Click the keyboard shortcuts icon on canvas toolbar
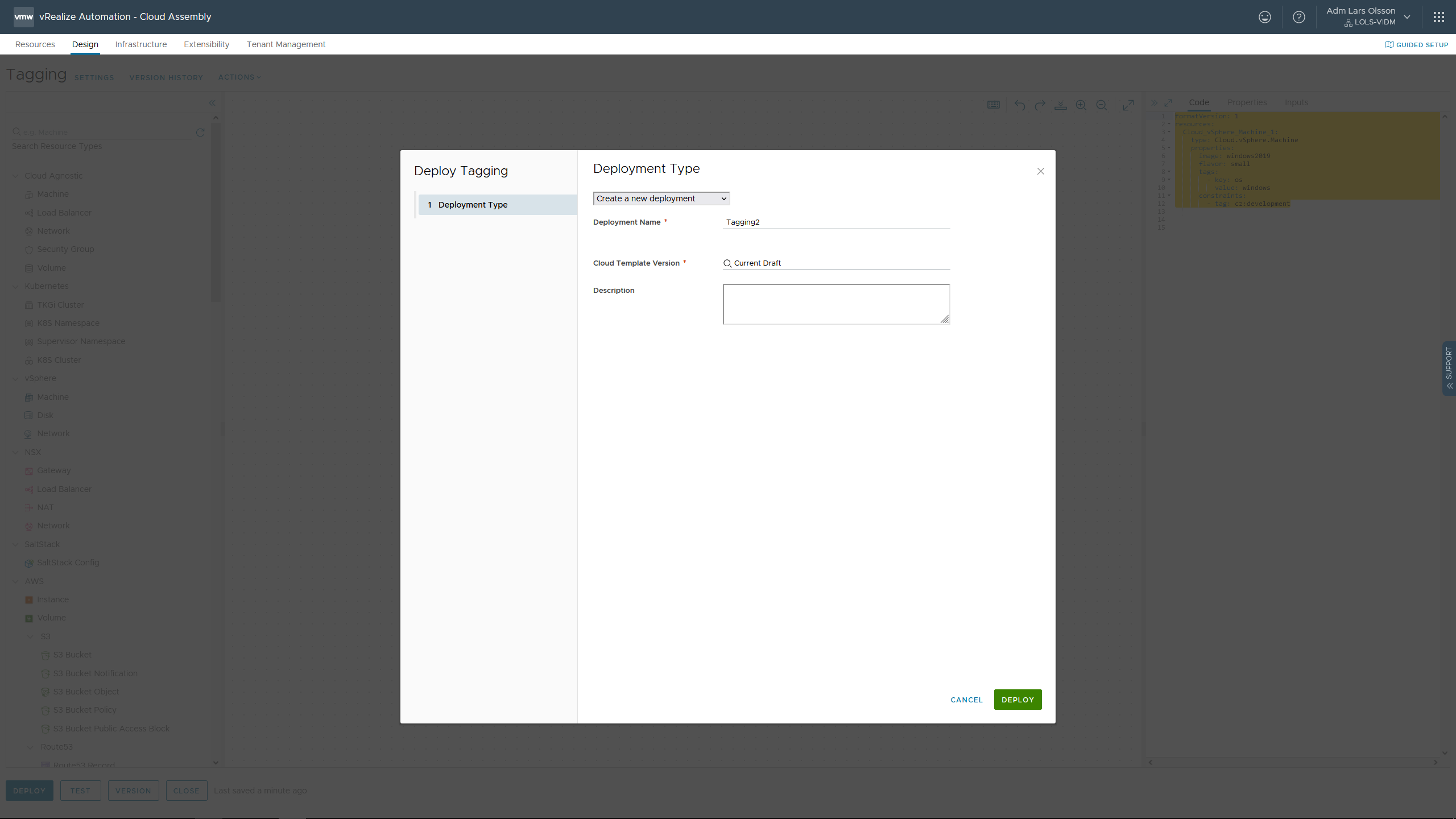The image size is (1456, 819). pyautogui.click(x=993, y=105)
